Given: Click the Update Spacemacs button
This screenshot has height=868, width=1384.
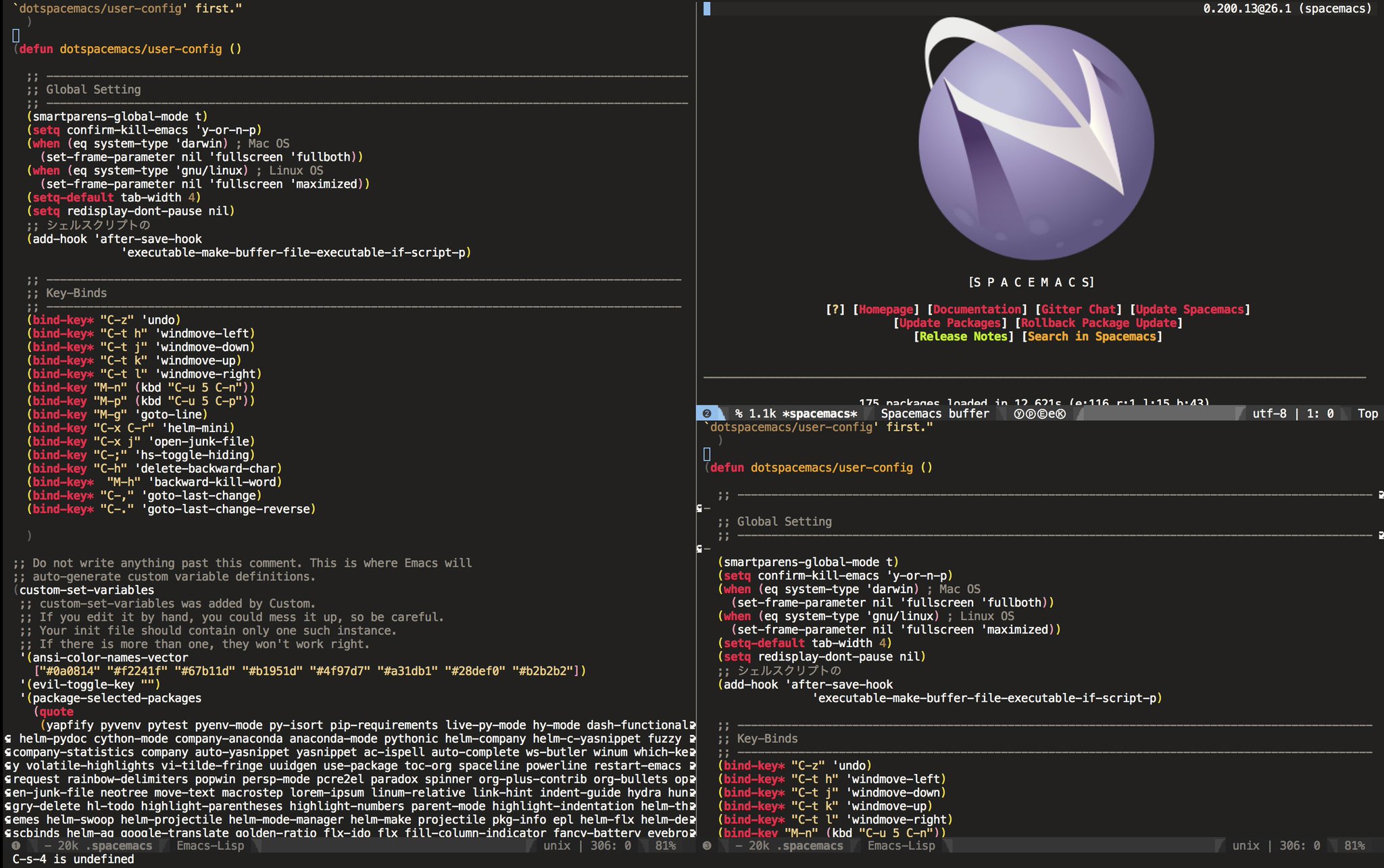Looking at the screenshot, I should [1190, 309].
